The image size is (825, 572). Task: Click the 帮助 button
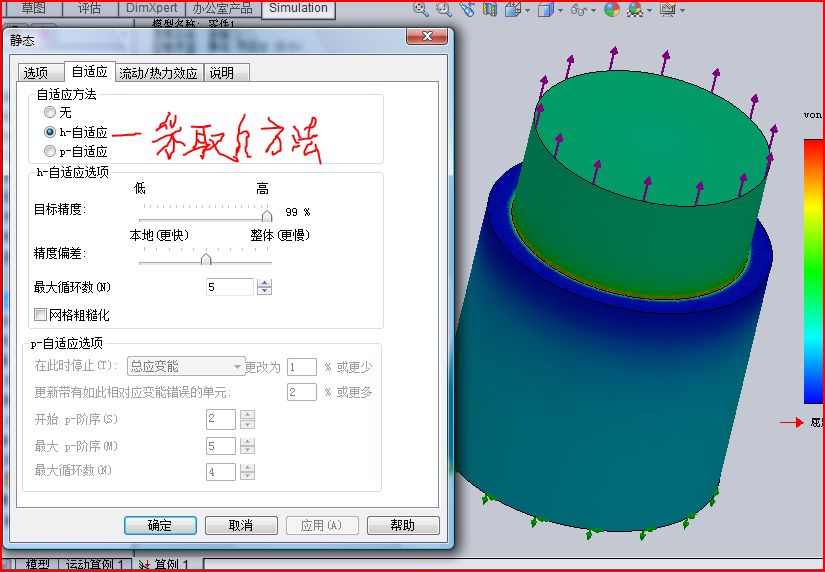click(x=403, y=525)
